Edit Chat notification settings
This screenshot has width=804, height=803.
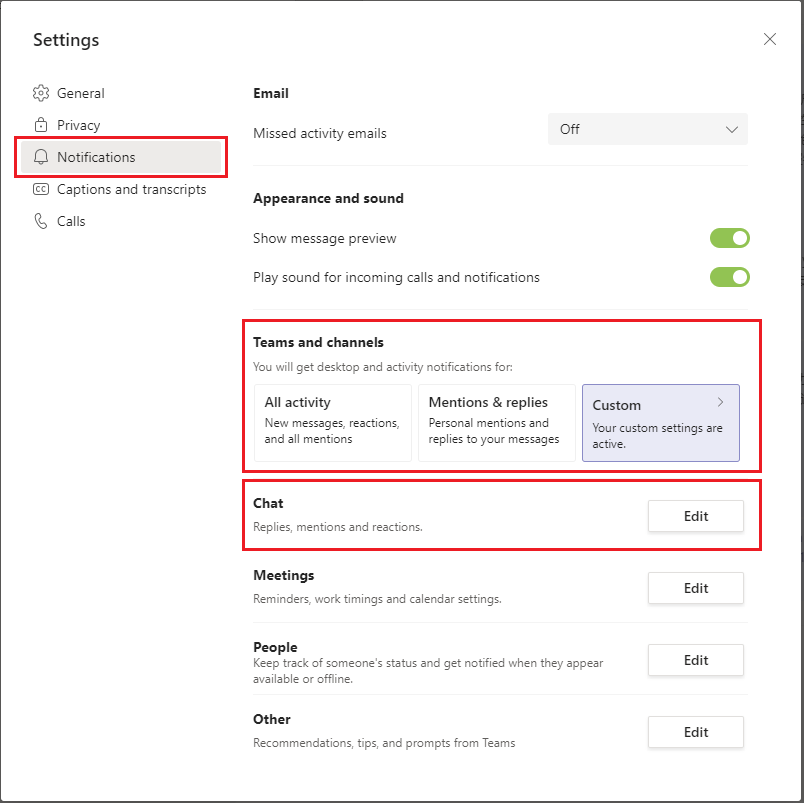[x=695, y=516]
